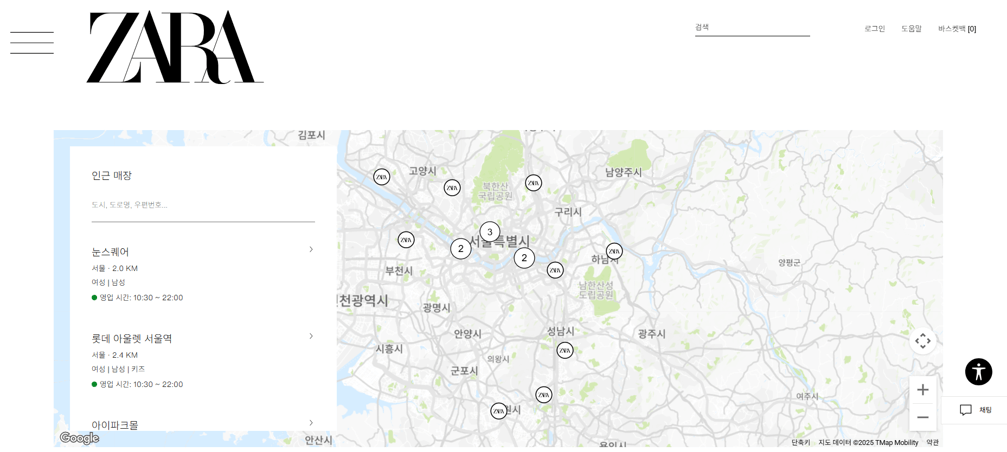Click the cluster marker 2 below marker 3

460,248
